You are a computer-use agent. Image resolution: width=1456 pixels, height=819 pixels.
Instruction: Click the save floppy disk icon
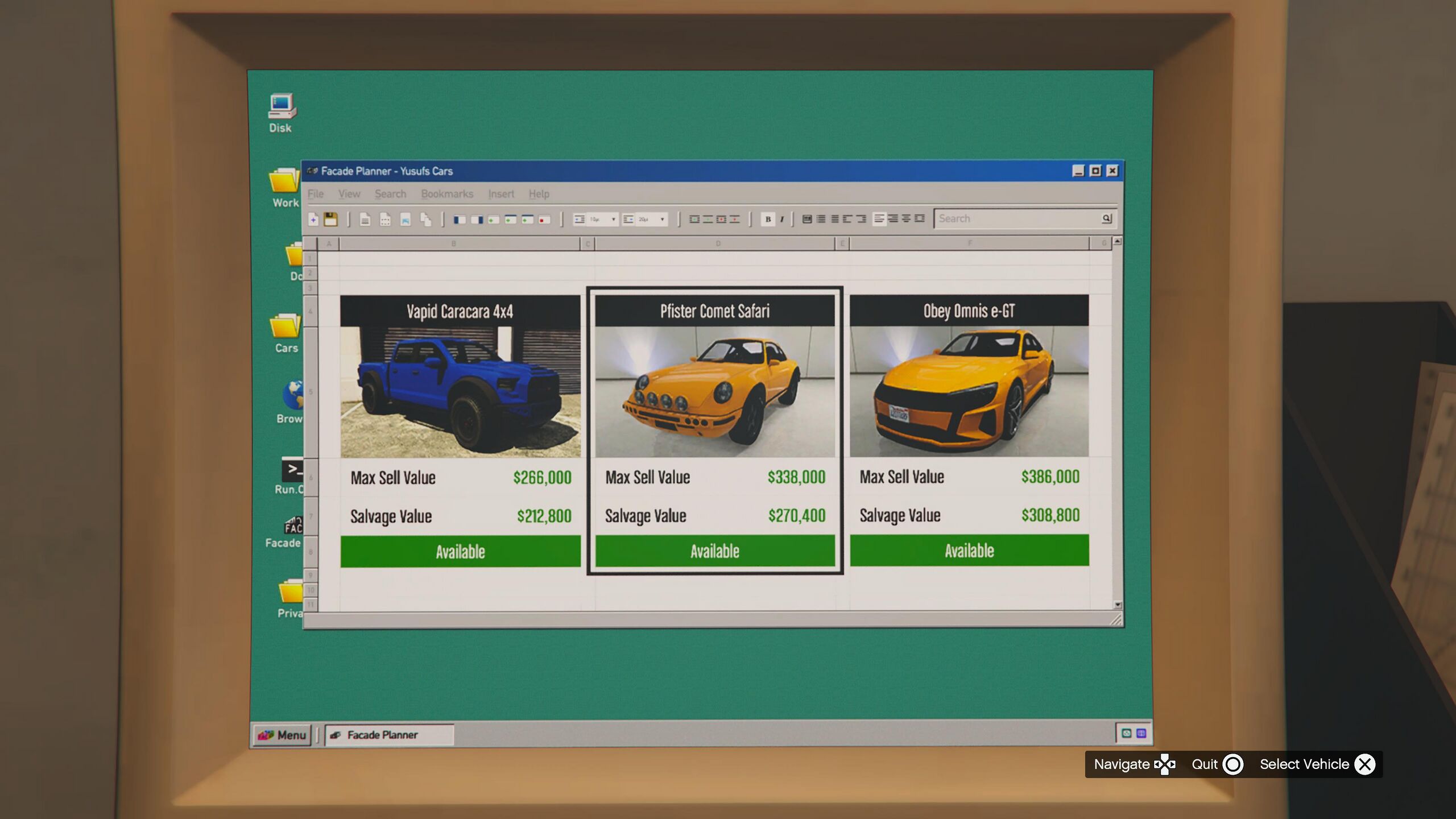click(x=330, y=220)
